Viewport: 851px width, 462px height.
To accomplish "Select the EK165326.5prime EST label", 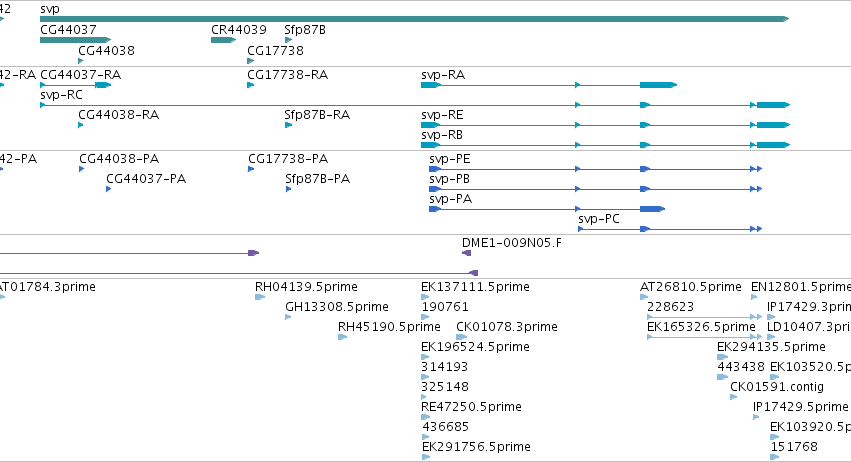I will 701,327.
